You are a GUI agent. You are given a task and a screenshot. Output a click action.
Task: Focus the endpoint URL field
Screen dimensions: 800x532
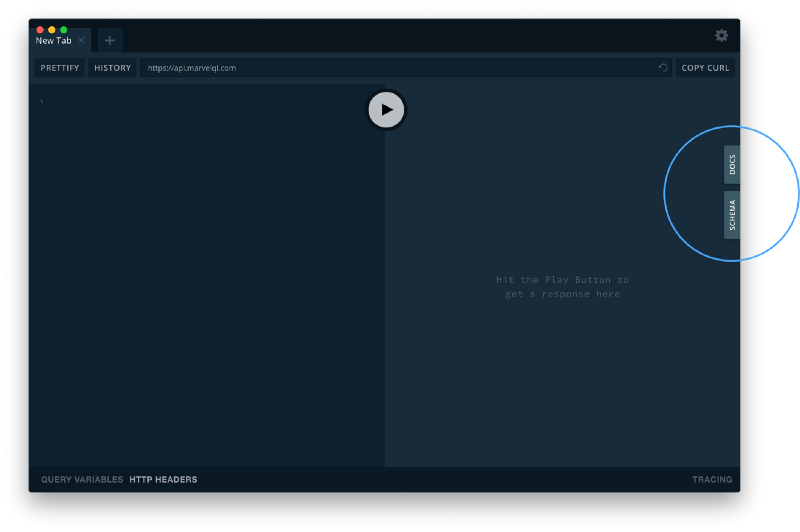pos(406,68)
